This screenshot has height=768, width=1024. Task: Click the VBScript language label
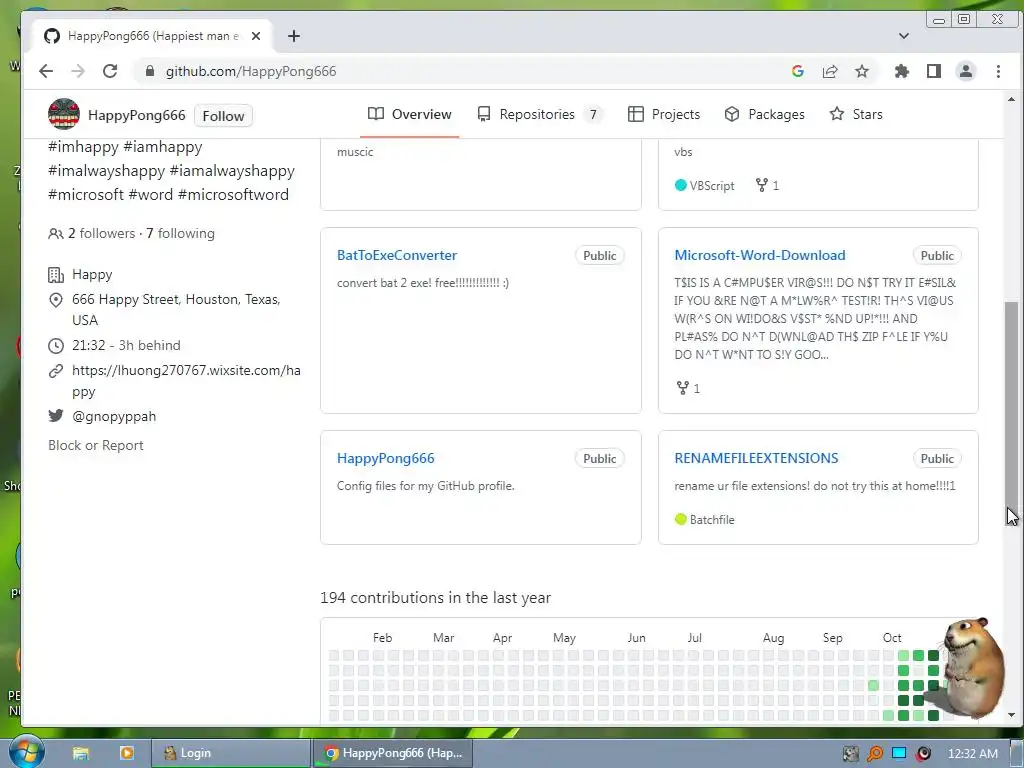[712, 185]
